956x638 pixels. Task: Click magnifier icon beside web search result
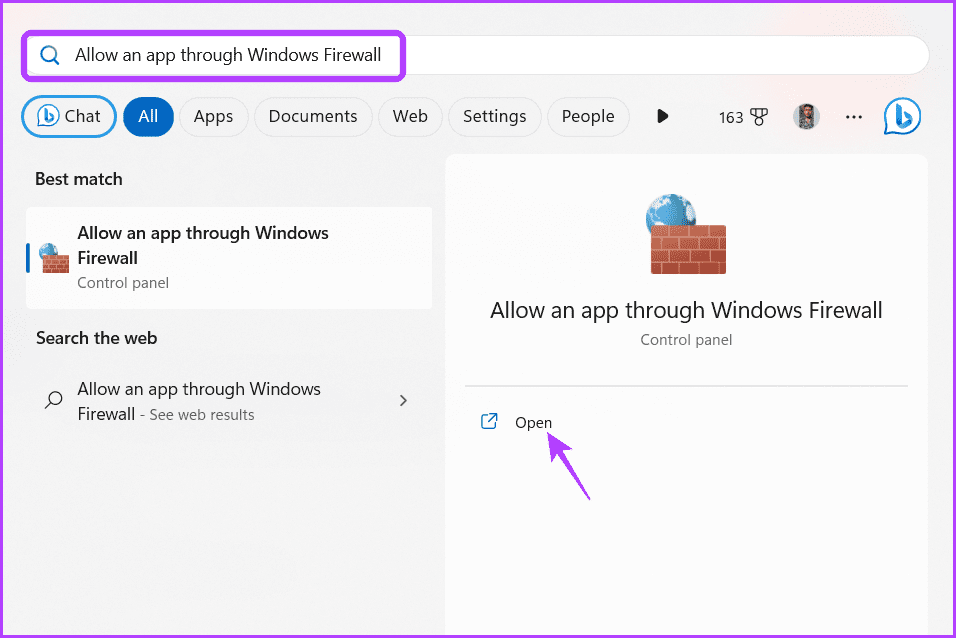(x=54, y=400)
